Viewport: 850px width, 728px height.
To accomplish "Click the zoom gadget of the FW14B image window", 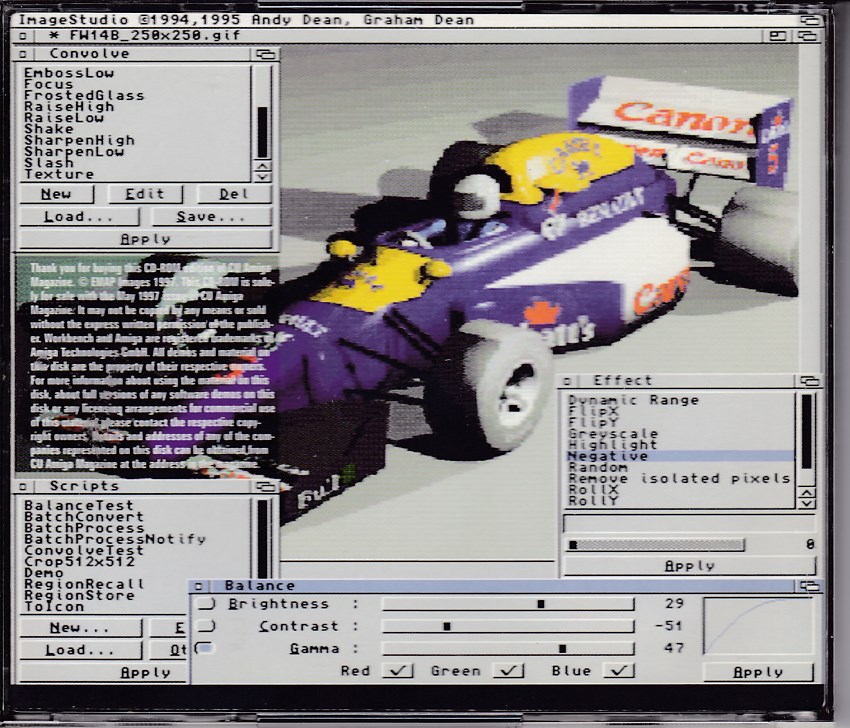I will tap(777, 36).
